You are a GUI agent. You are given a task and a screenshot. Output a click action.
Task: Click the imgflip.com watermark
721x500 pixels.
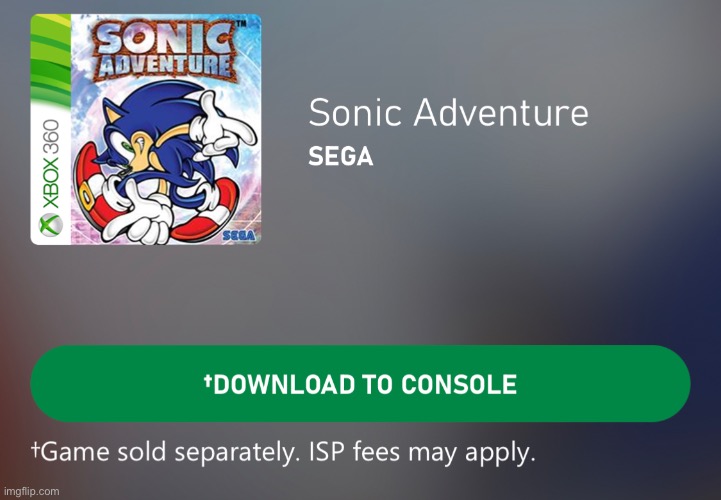point(31,491)
